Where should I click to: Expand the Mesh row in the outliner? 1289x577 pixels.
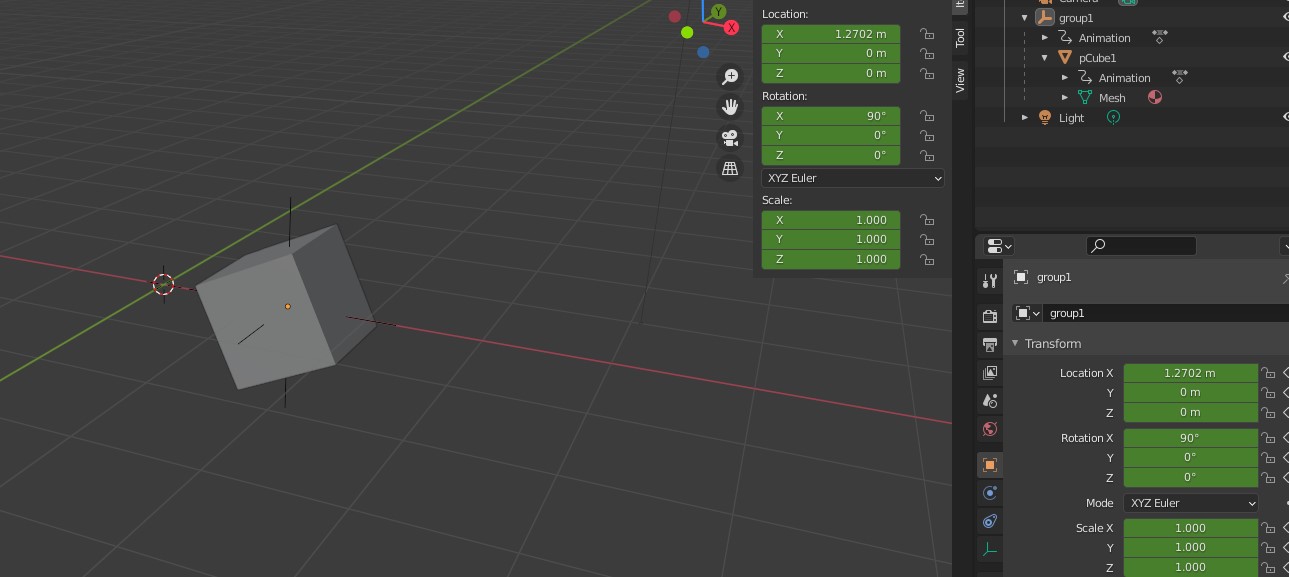(1065, 97)
